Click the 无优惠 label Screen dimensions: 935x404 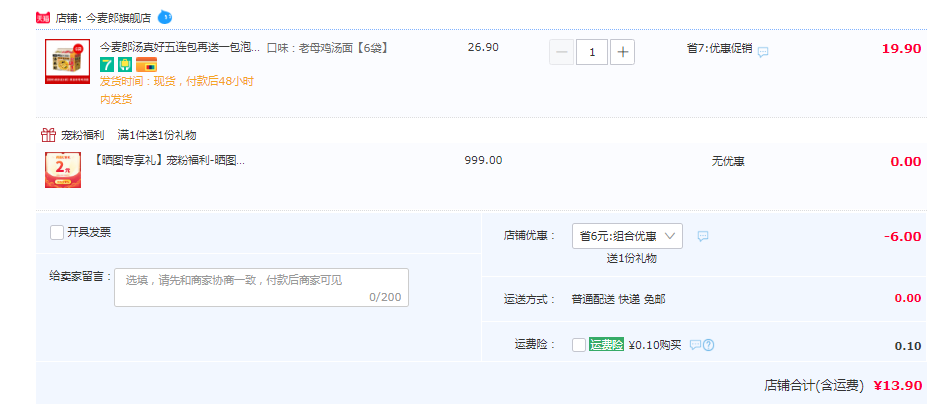[x=728, y=161]
